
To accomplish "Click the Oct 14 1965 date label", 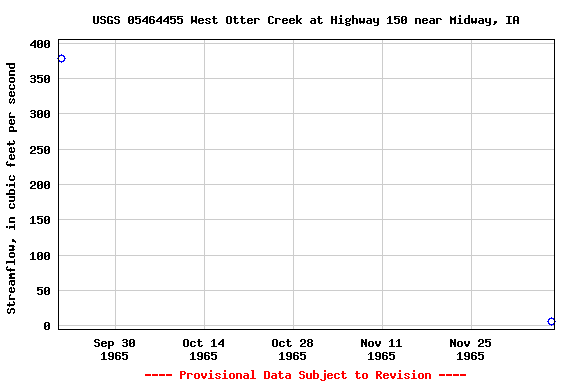I will click(x=204, y=349).
